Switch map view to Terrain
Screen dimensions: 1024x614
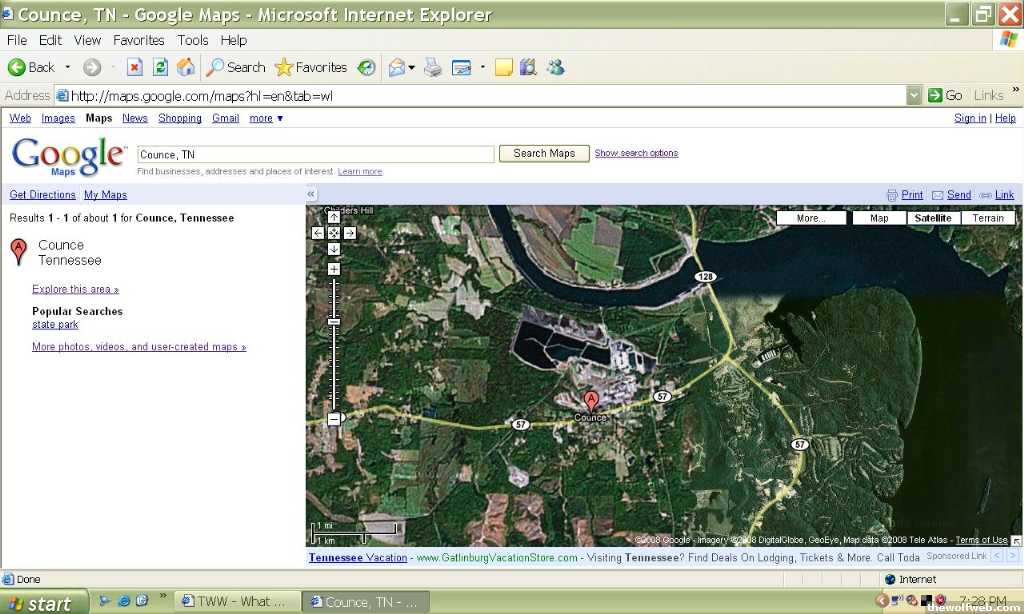click(x=988, y=218)
